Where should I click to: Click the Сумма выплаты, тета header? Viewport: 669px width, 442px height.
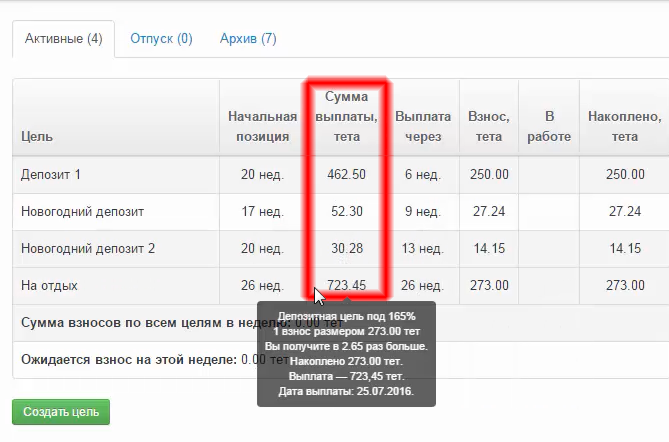tap(346, 117)
